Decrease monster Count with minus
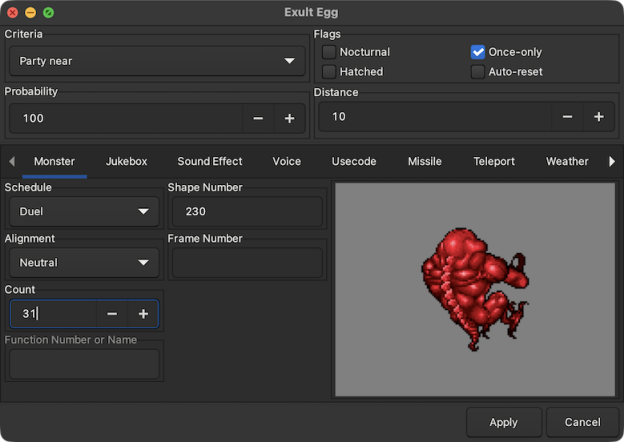 (x=112, y=314)
